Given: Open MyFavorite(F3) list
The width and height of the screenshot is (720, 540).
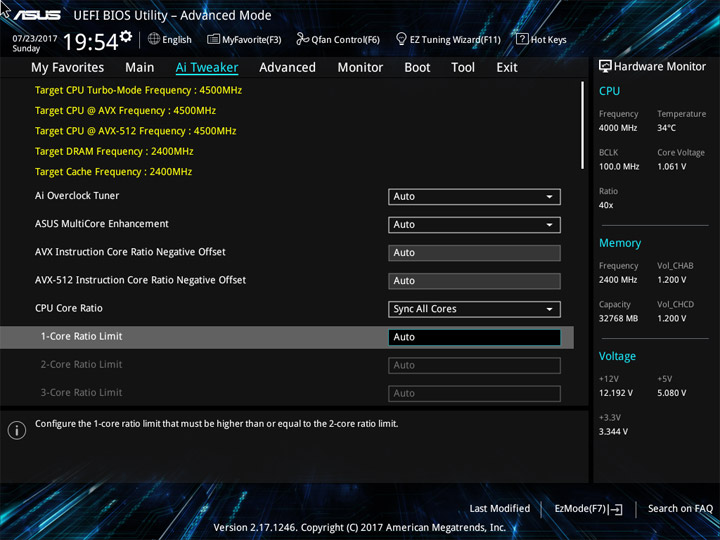Looking at the screenshot, I should pyautogui.click(x=244, y=39).
